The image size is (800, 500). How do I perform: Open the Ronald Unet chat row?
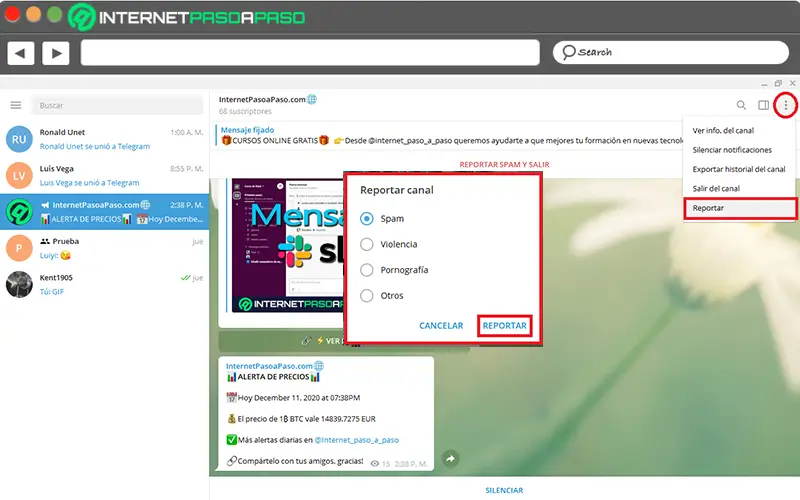click(x=105, y=139)
